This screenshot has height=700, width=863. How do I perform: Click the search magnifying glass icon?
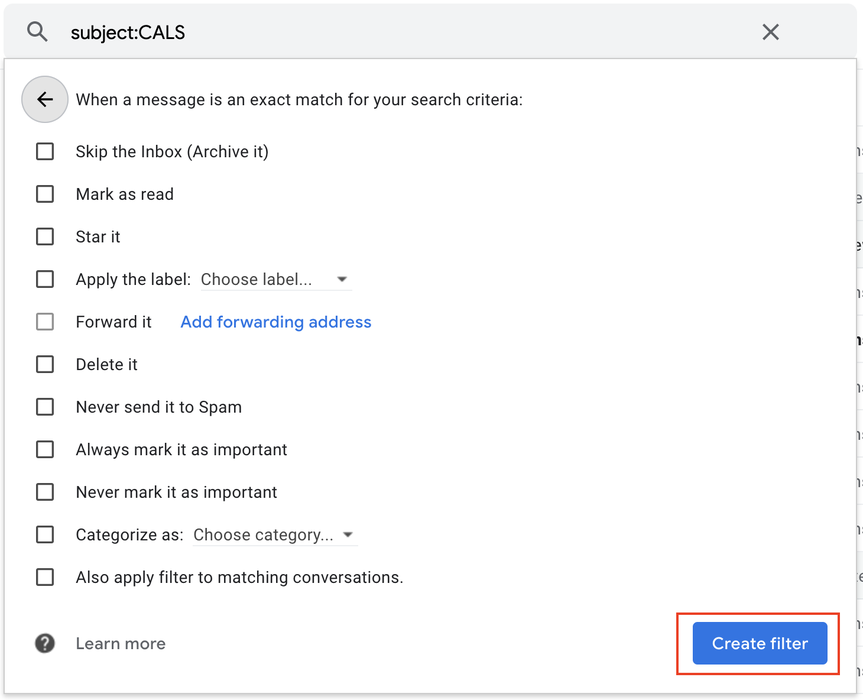pyautogui.click(x=37, y=31)
